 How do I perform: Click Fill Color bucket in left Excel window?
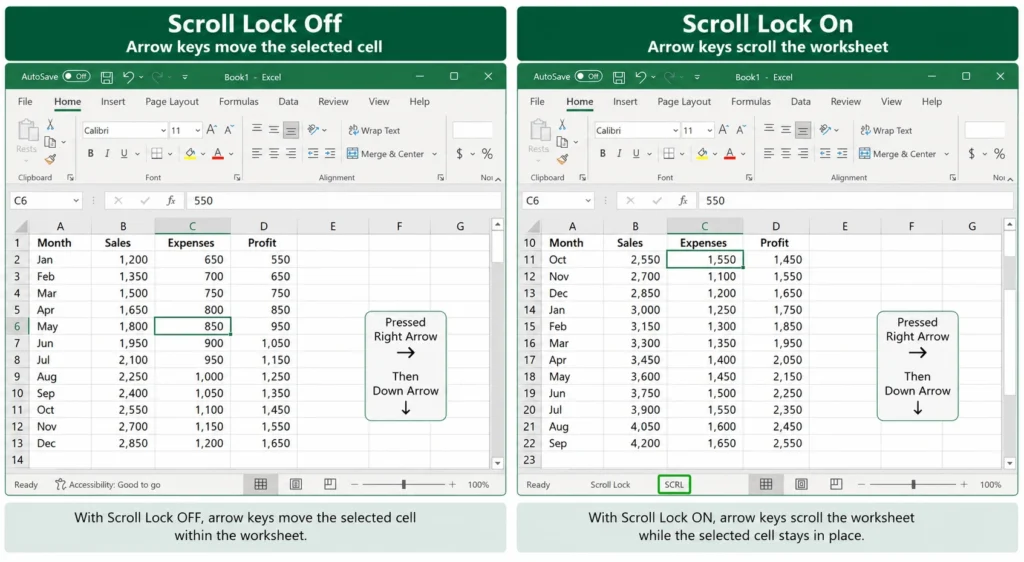[x=190, y=153]
